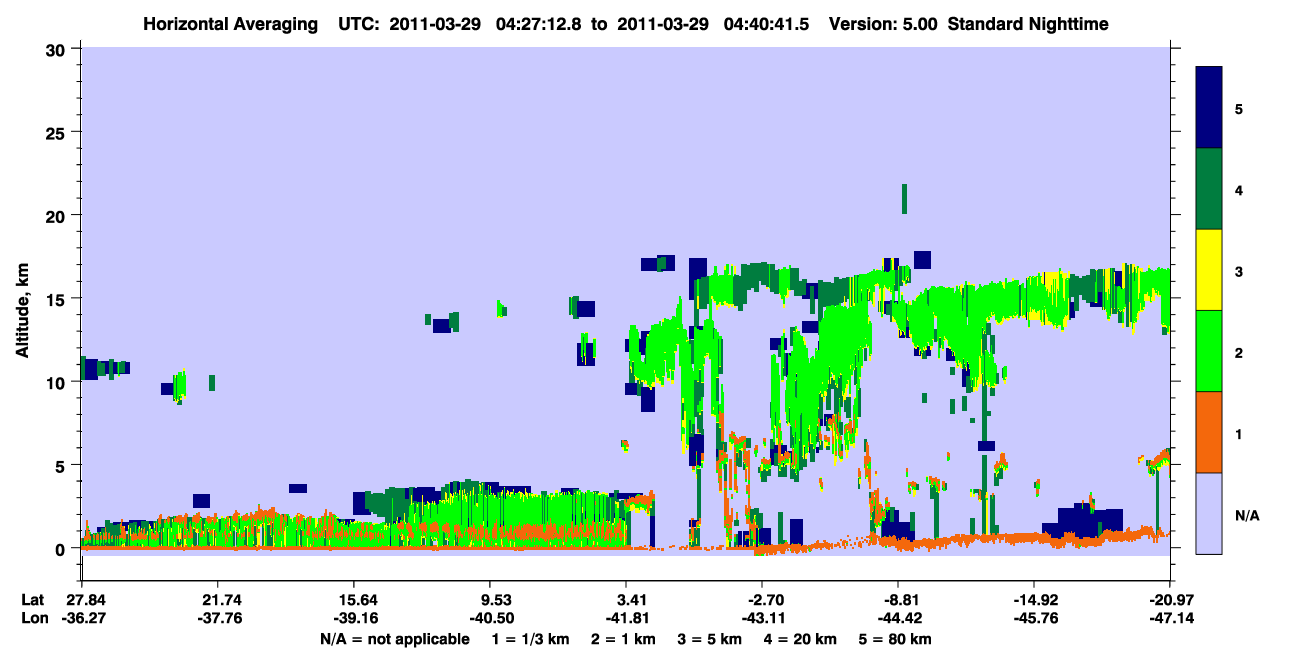
Task: Click the yellow level 3 color swatch
Action: point(1209,270)
